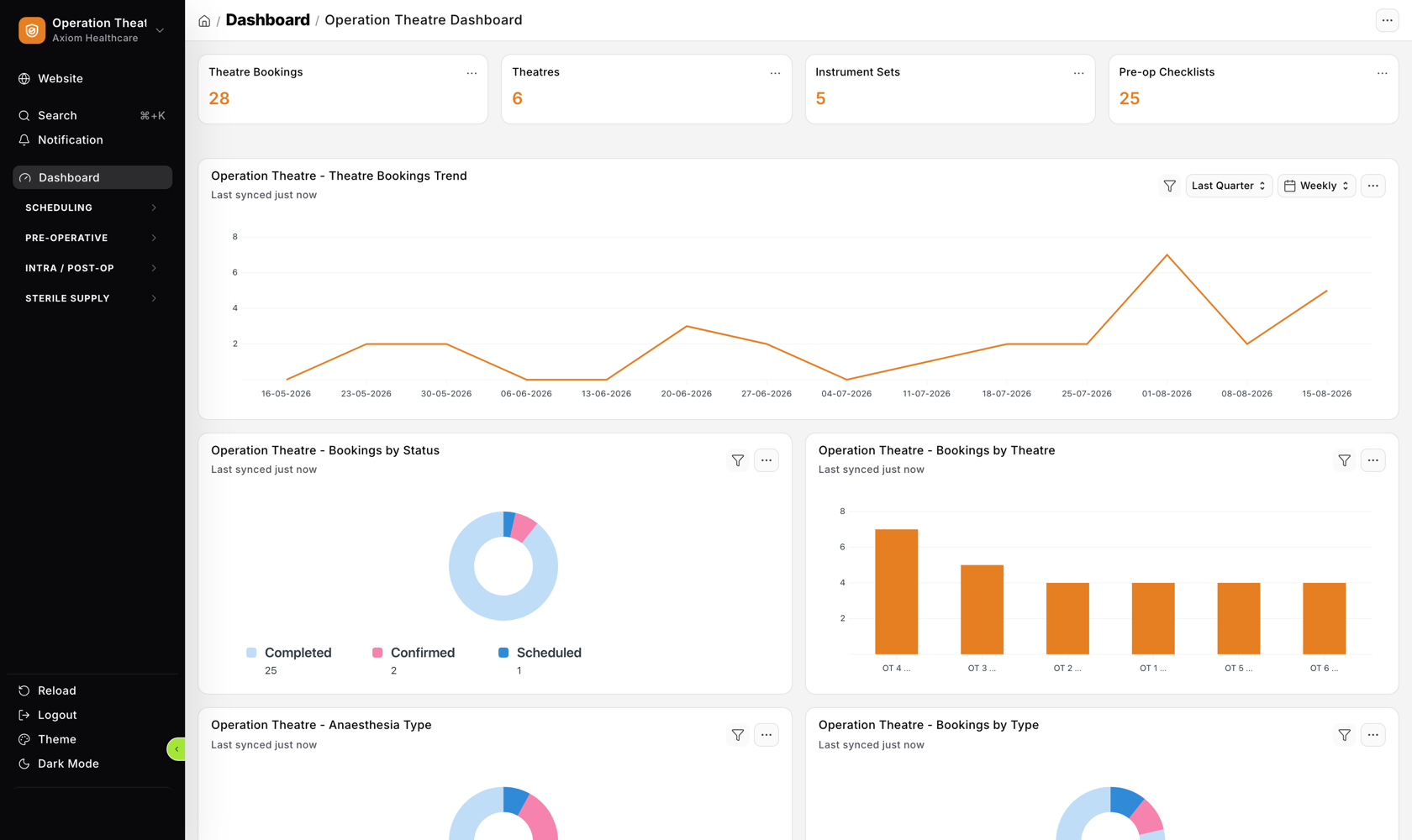Click Logout in the sidebar

[x=92, y=715]
